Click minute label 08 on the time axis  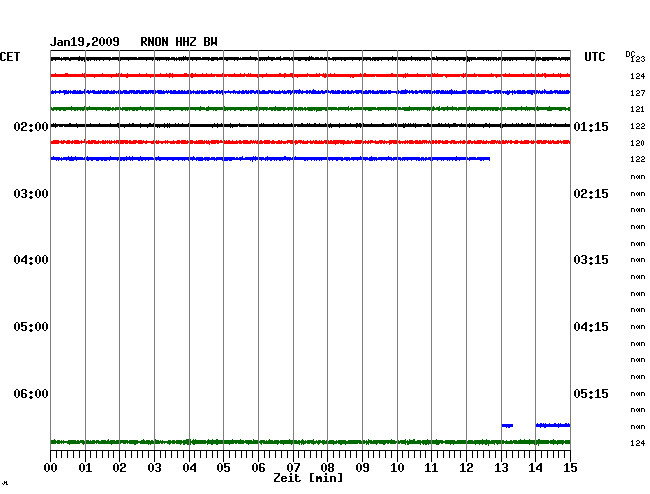tap(327, 468)
